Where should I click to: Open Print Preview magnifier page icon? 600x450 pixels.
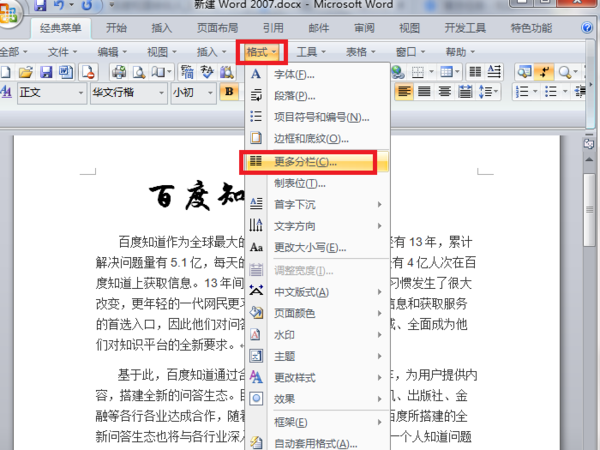[139, 72]
